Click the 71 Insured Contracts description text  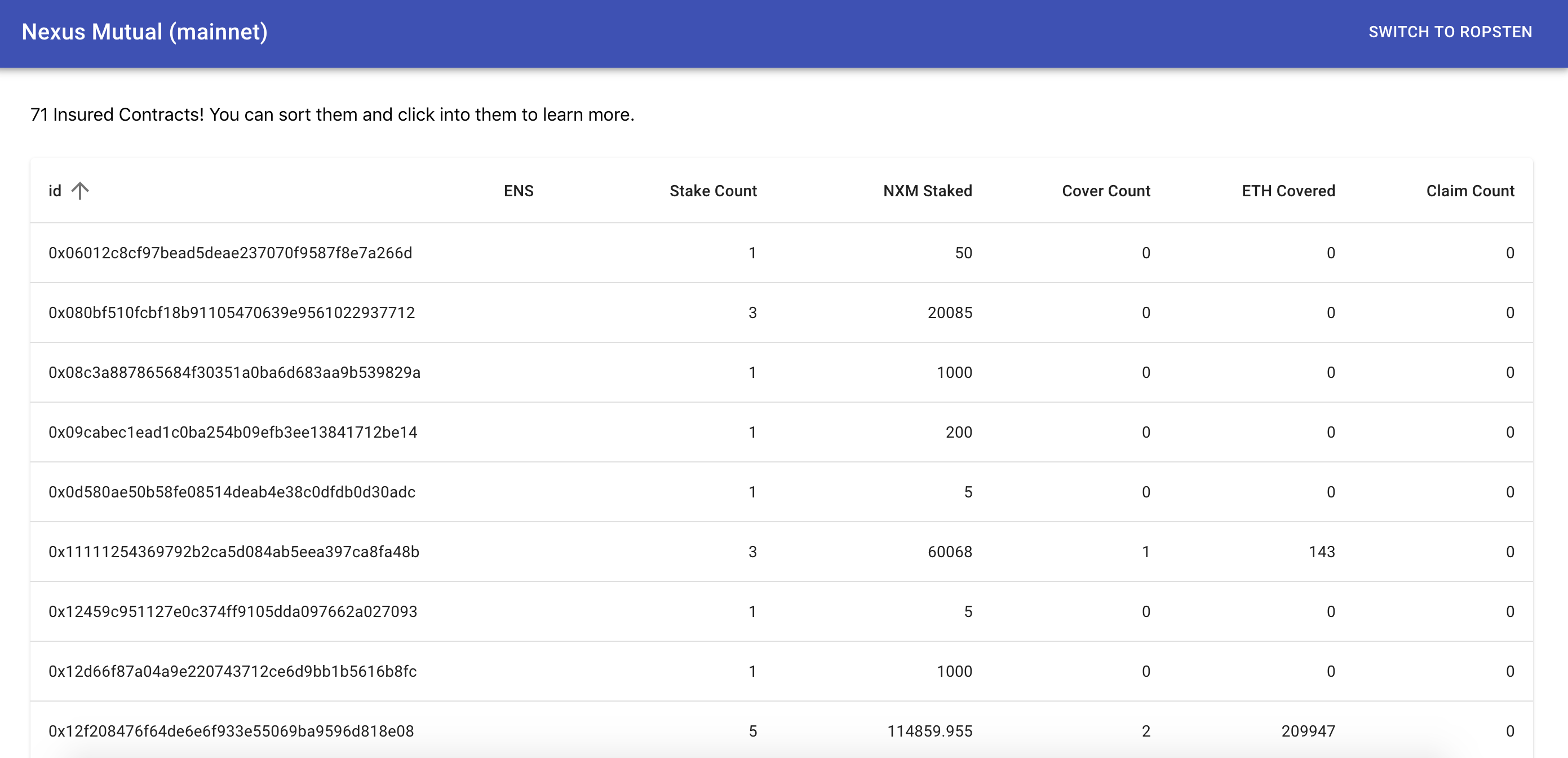coord(333,114)
